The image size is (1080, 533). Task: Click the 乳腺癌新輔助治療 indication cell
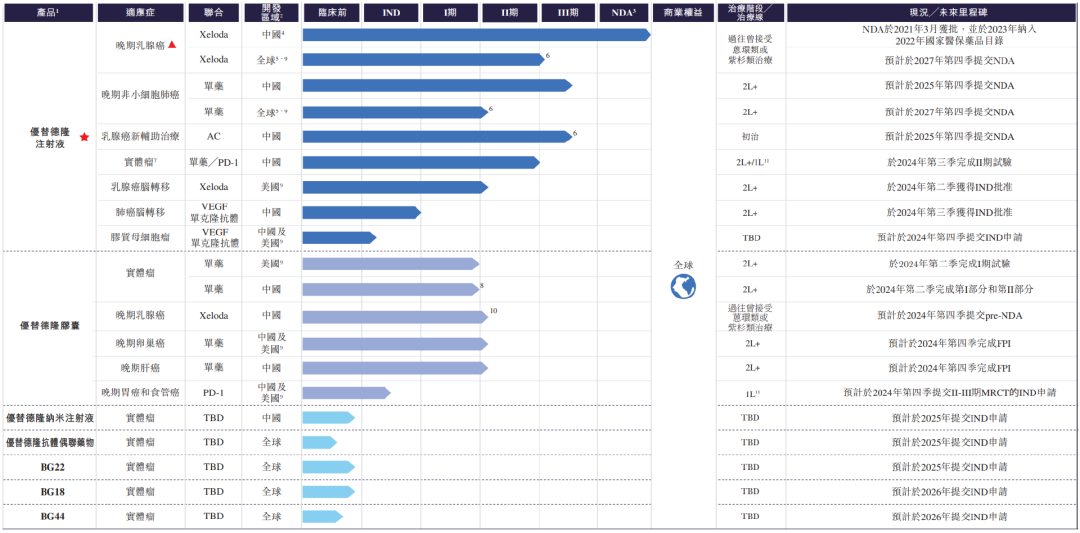pos(140,136)
